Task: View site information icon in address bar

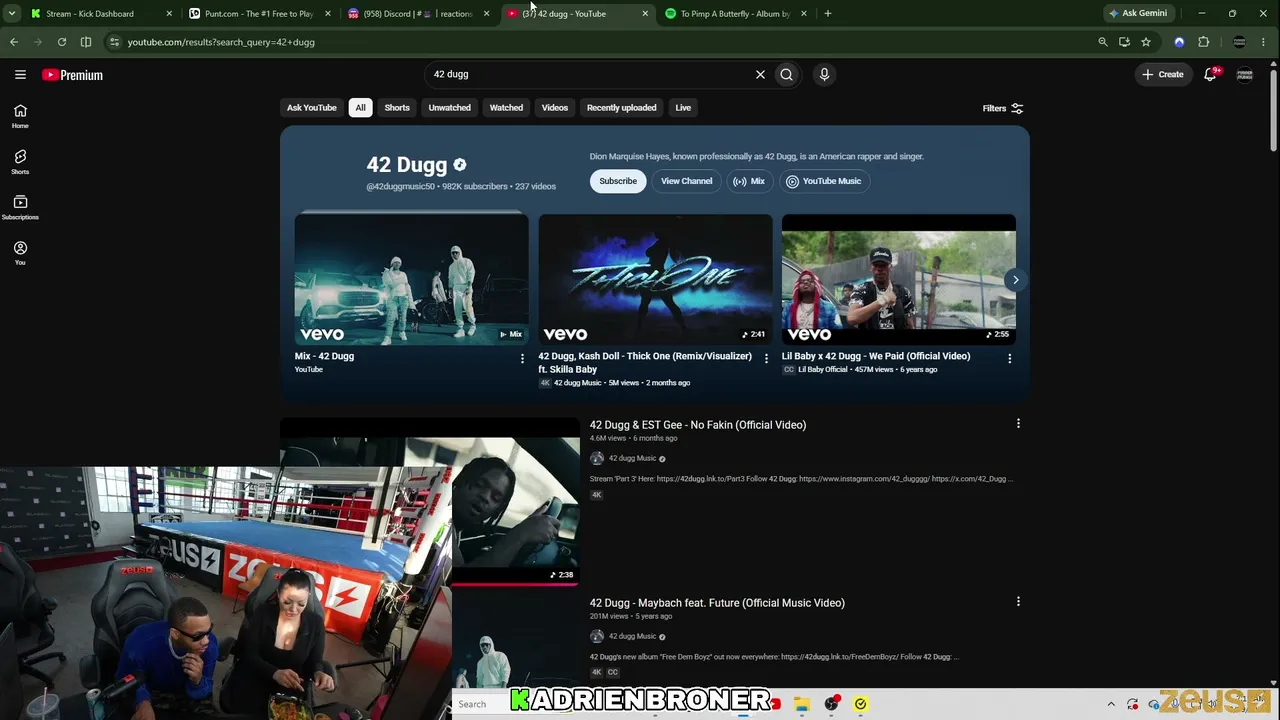Action: pos(114,42)
